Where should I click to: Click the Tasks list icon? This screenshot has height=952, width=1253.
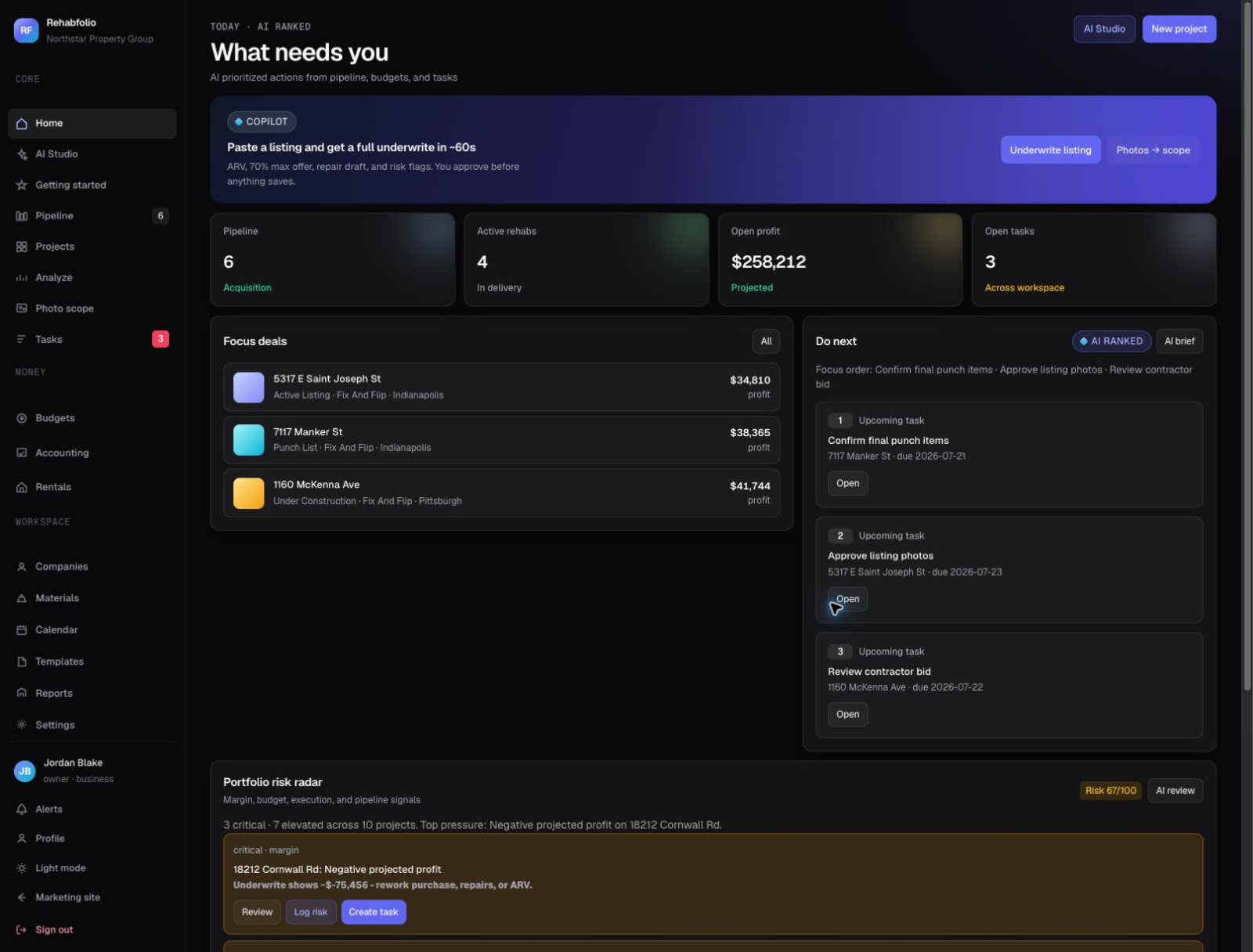22,339
